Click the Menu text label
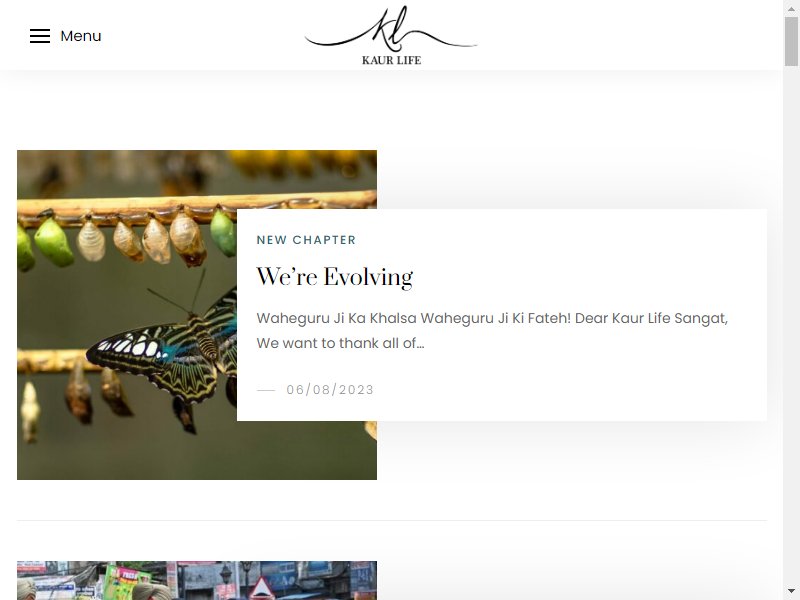The width and height of the screenshot is (800, 600). pyautogui.click(x=81, y=36)
